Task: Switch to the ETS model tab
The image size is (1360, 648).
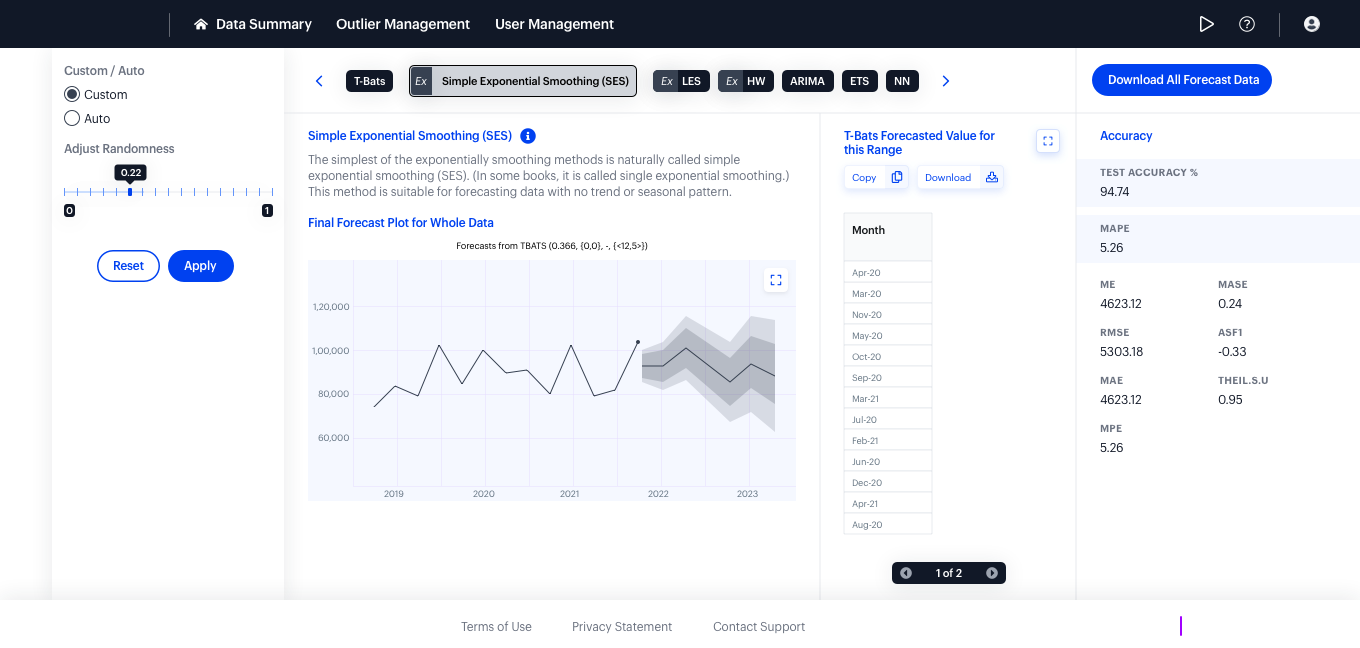Action: click(860, 81)
